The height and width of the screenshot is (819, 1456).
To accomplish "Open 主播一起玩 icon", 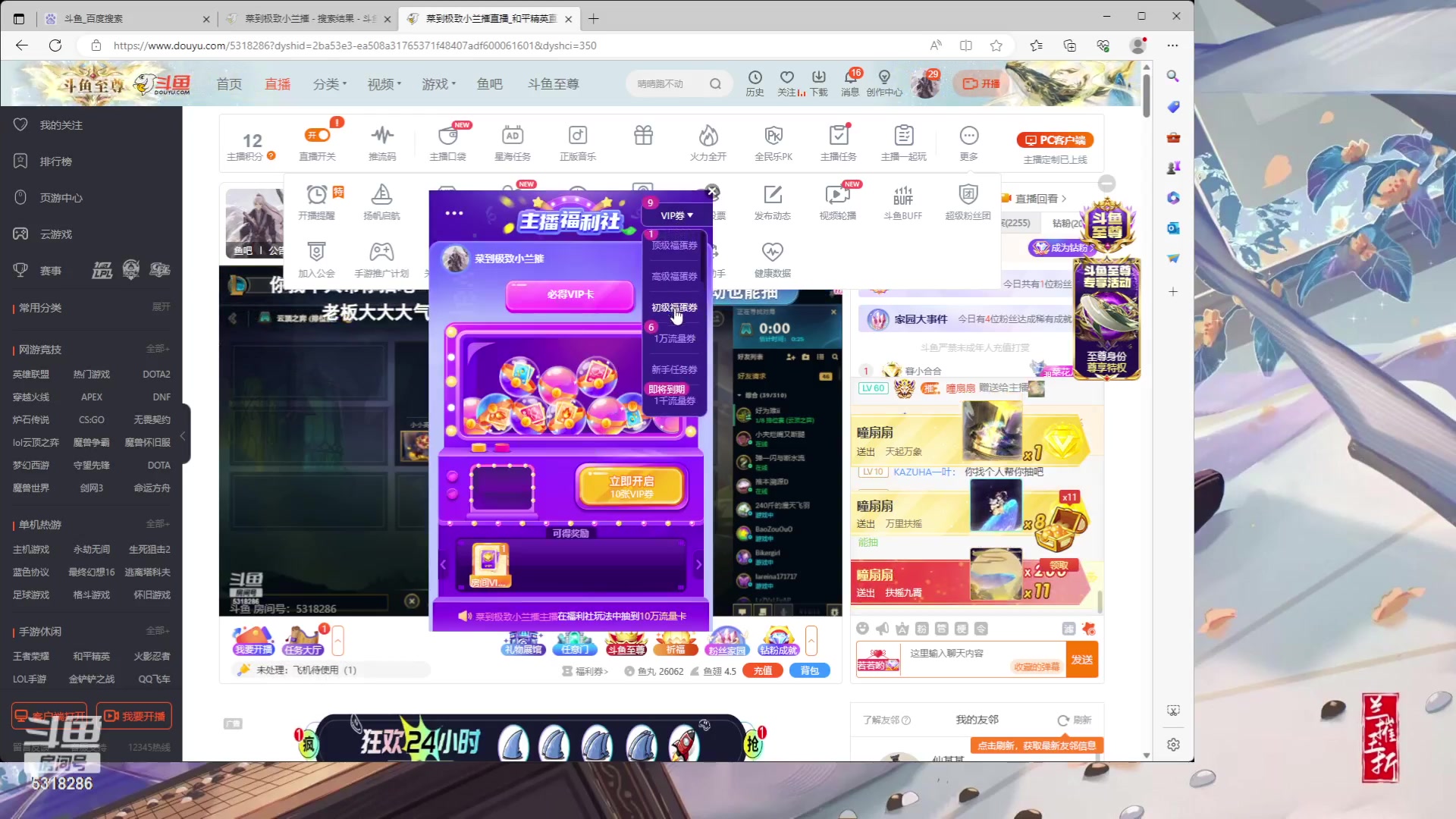I will tap(904, 143).
